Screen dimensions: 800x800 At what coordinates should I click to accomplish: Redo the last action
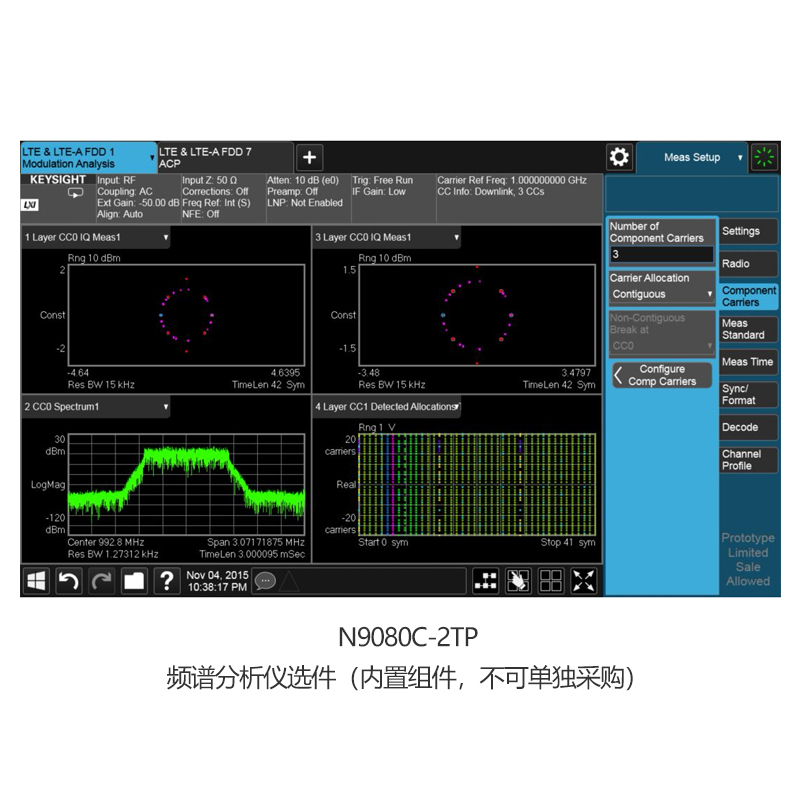point(101,581)
